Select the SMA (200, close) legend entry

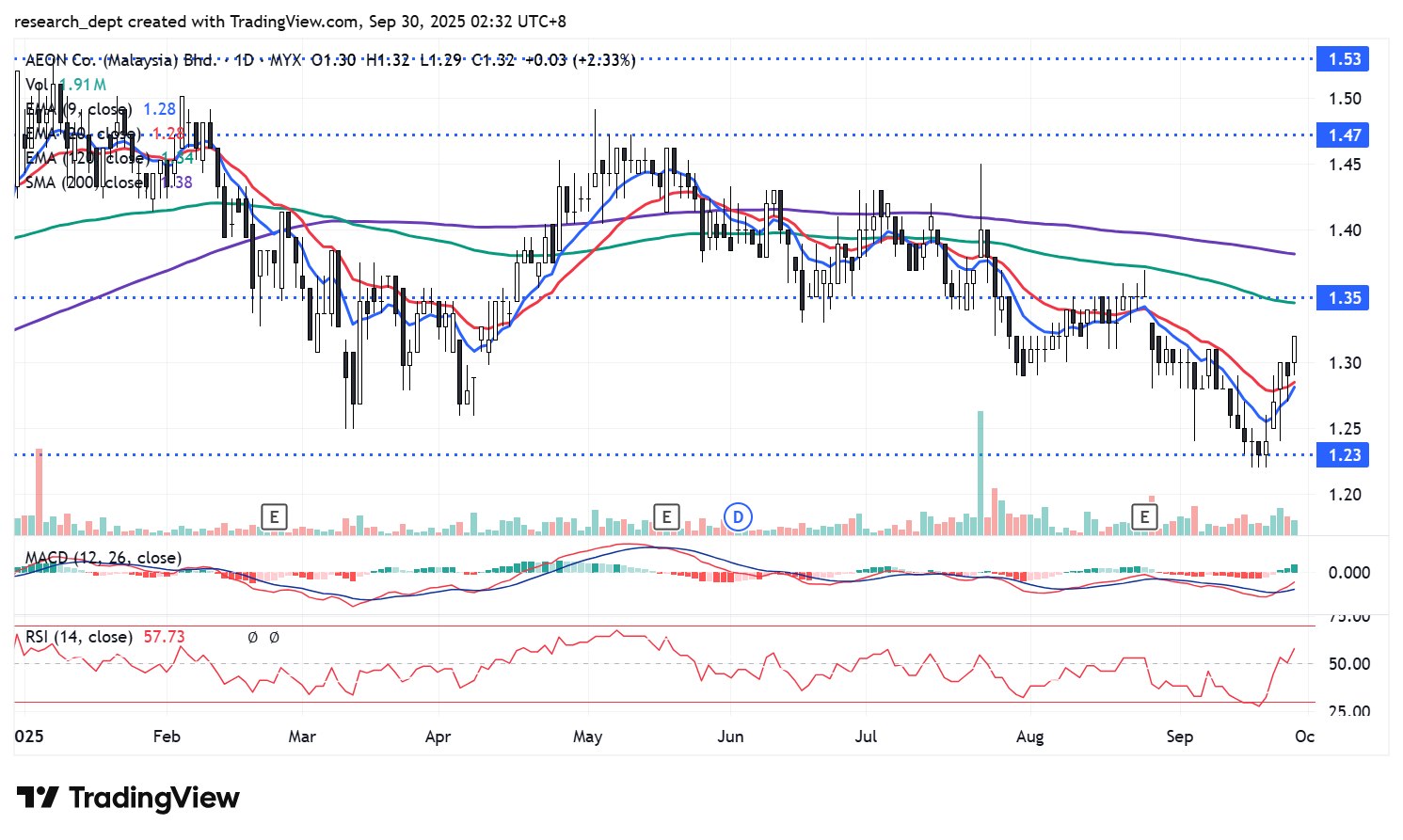tap(85, 182)
